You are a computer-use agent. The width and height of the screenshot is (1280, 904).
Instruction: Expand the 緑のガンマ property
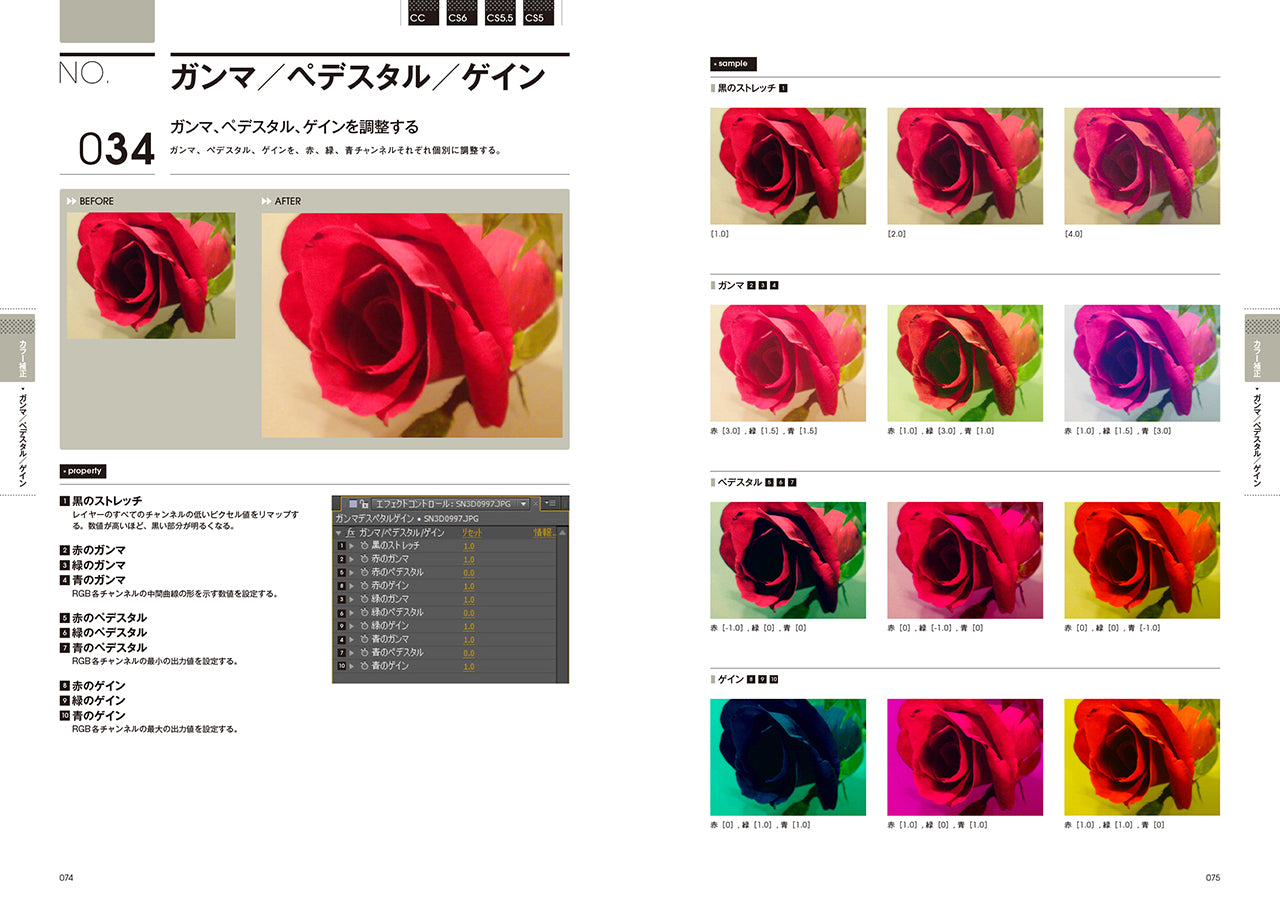click(351, 599)
